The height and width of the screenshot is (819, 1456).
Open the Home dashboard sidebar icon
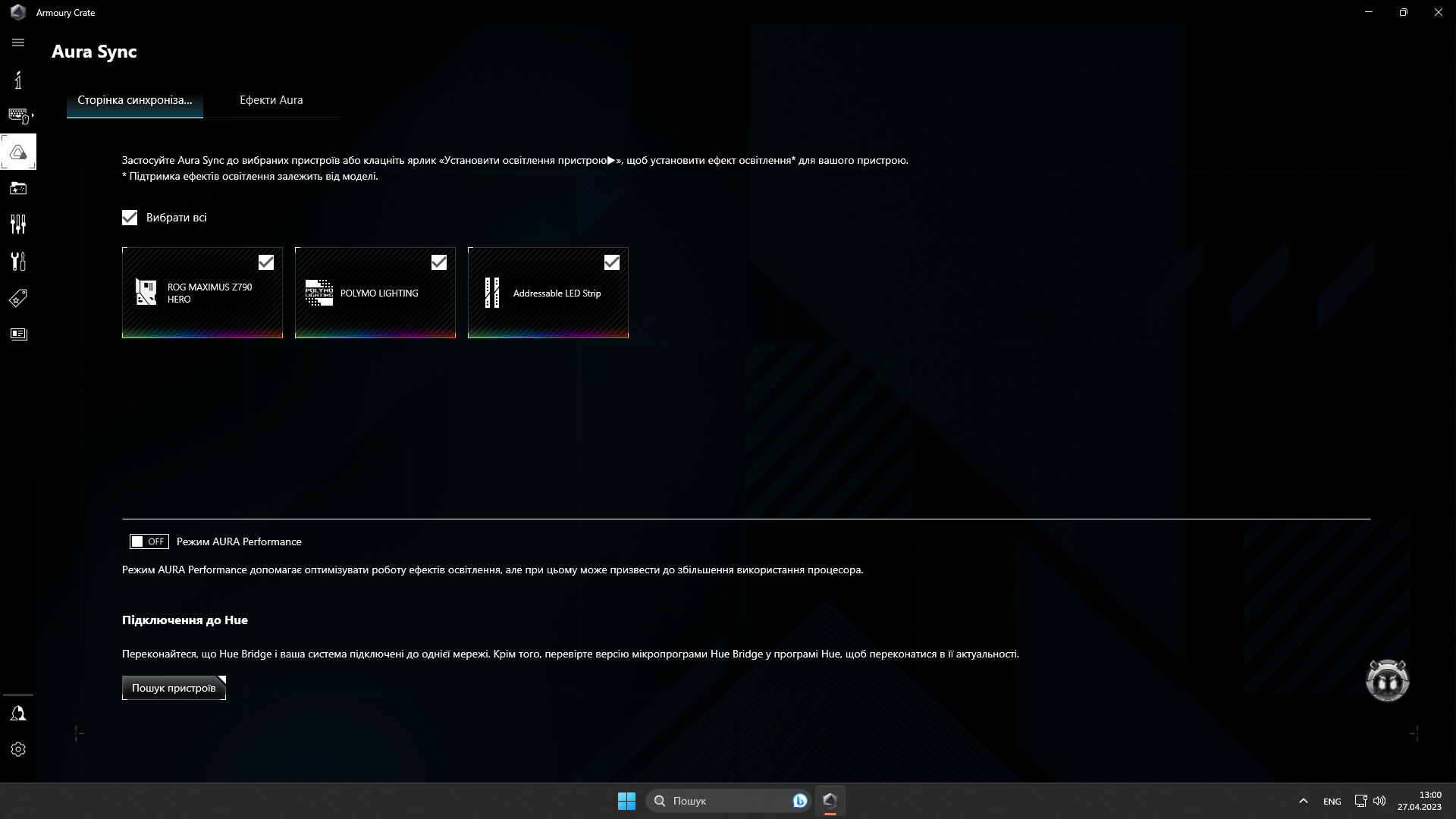[x=18, y=80]
